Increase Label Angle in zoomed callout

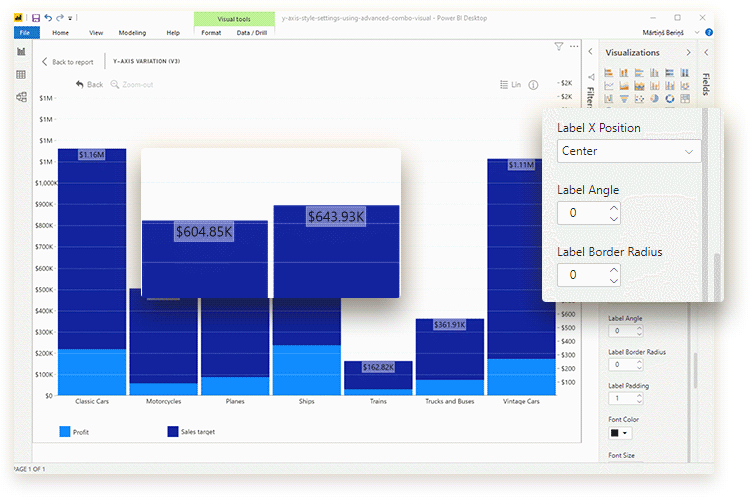coord(614,208)
